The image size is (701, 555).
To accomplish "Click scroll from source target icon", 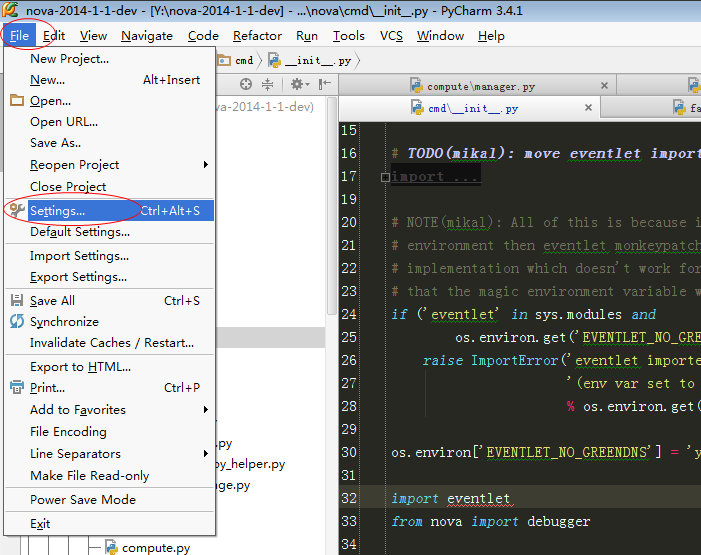I will point(246,84).
